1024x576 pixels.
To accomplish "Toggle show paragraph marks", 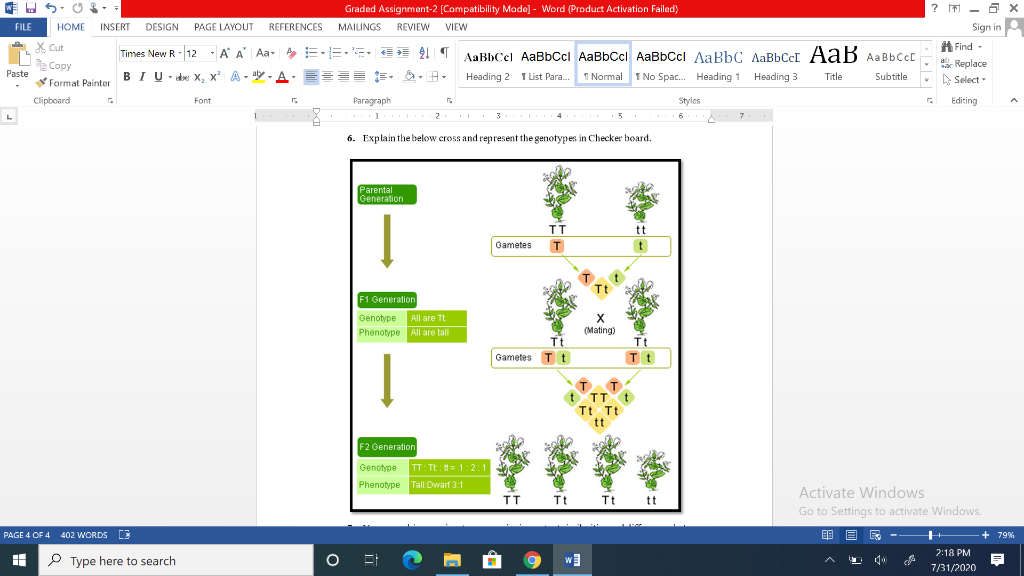I will [443, 54].
